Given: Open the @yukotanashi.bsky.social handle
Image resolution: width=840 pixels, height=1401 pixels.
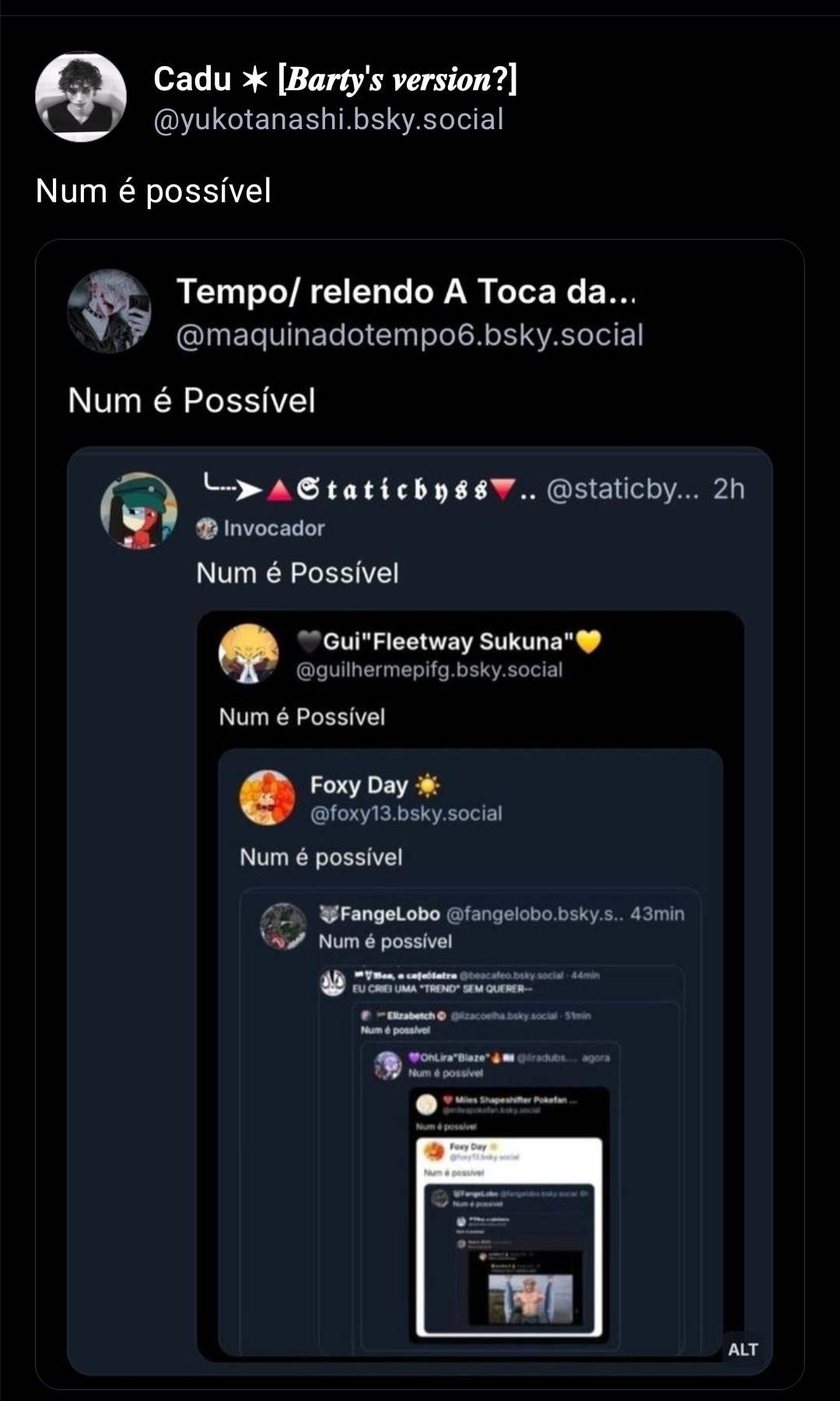Looking at the screenshot, I should 328,119.
